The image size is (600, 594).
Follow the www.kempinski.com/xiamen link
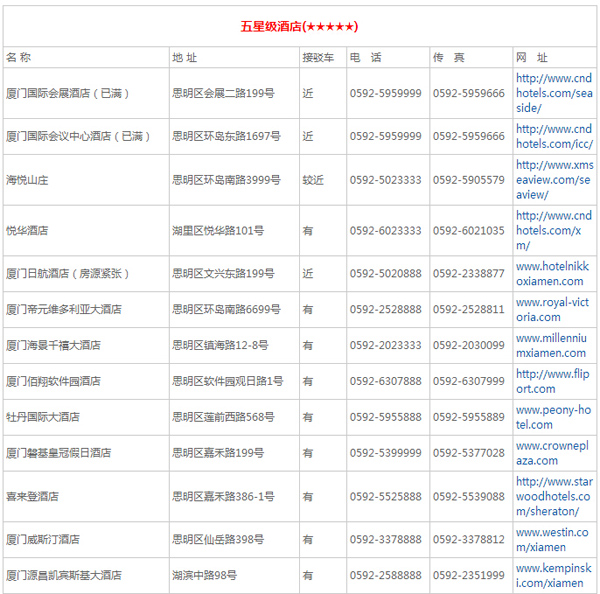[554, 576]
